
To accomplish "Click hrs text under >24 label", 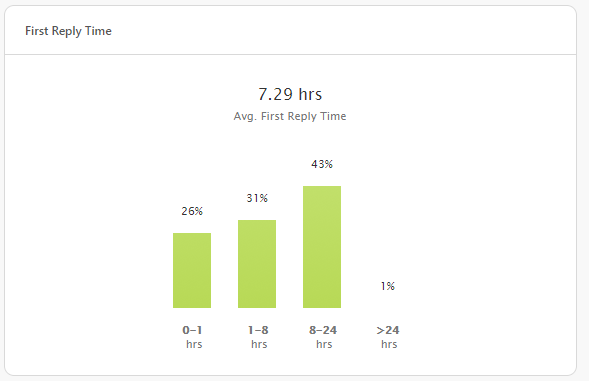I will click(x=389, y=344).
